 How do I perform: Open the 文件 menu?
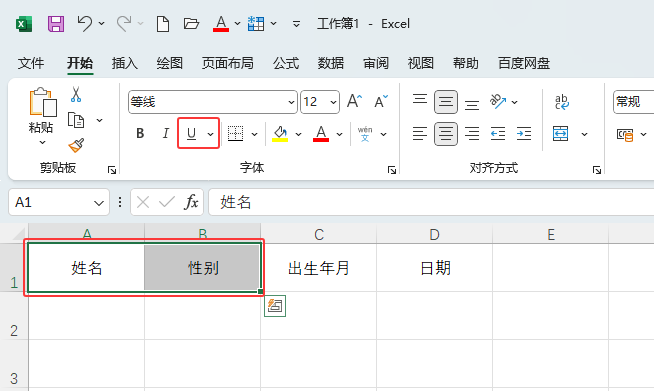click(31, 63)
